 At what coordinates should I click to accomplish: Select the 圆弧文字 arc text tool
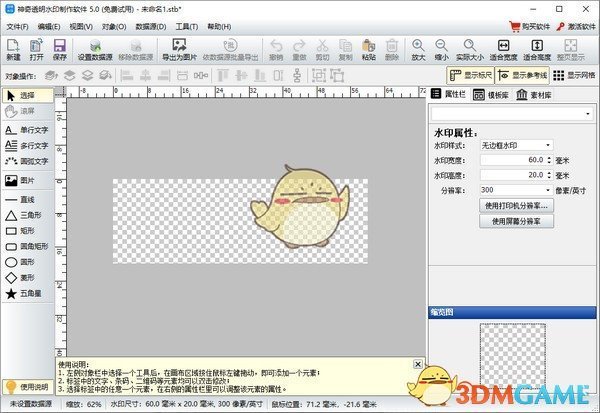point(27,161)
